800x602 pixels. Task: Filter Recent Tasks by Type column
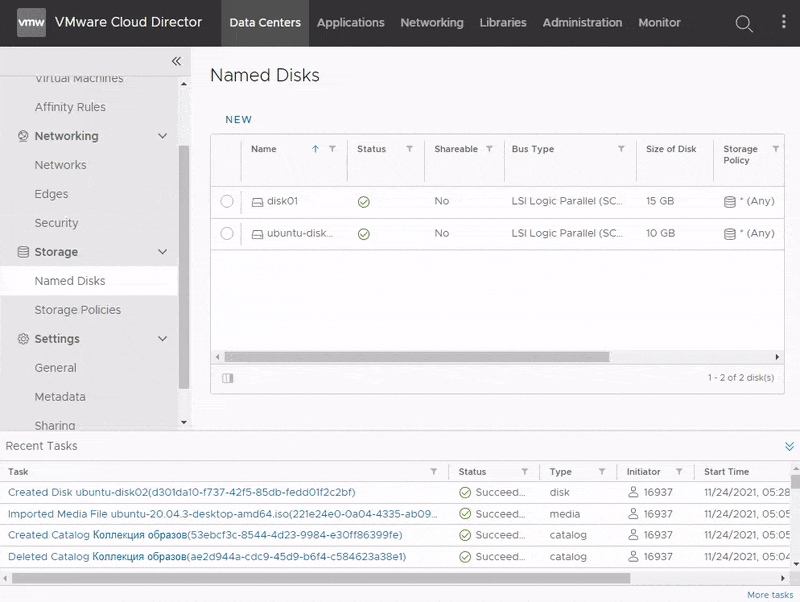602,472
